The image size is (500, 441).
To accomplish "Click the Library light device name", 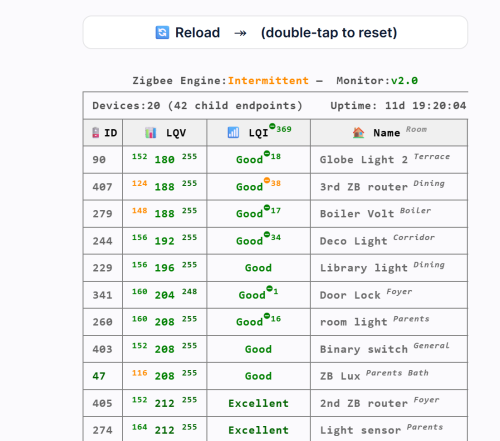I will pos(364,268).
